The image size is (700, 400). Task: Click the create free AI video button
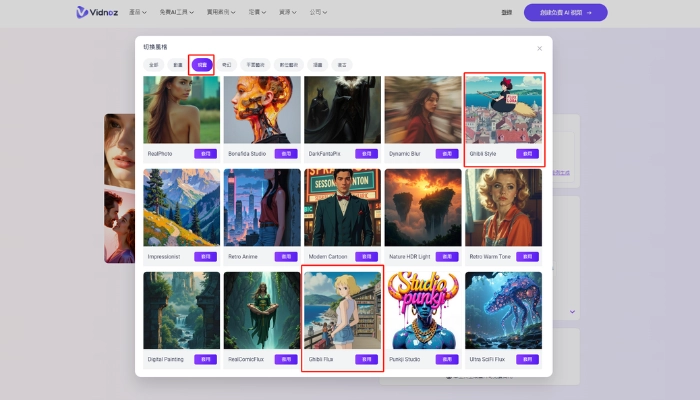[566, 12]
